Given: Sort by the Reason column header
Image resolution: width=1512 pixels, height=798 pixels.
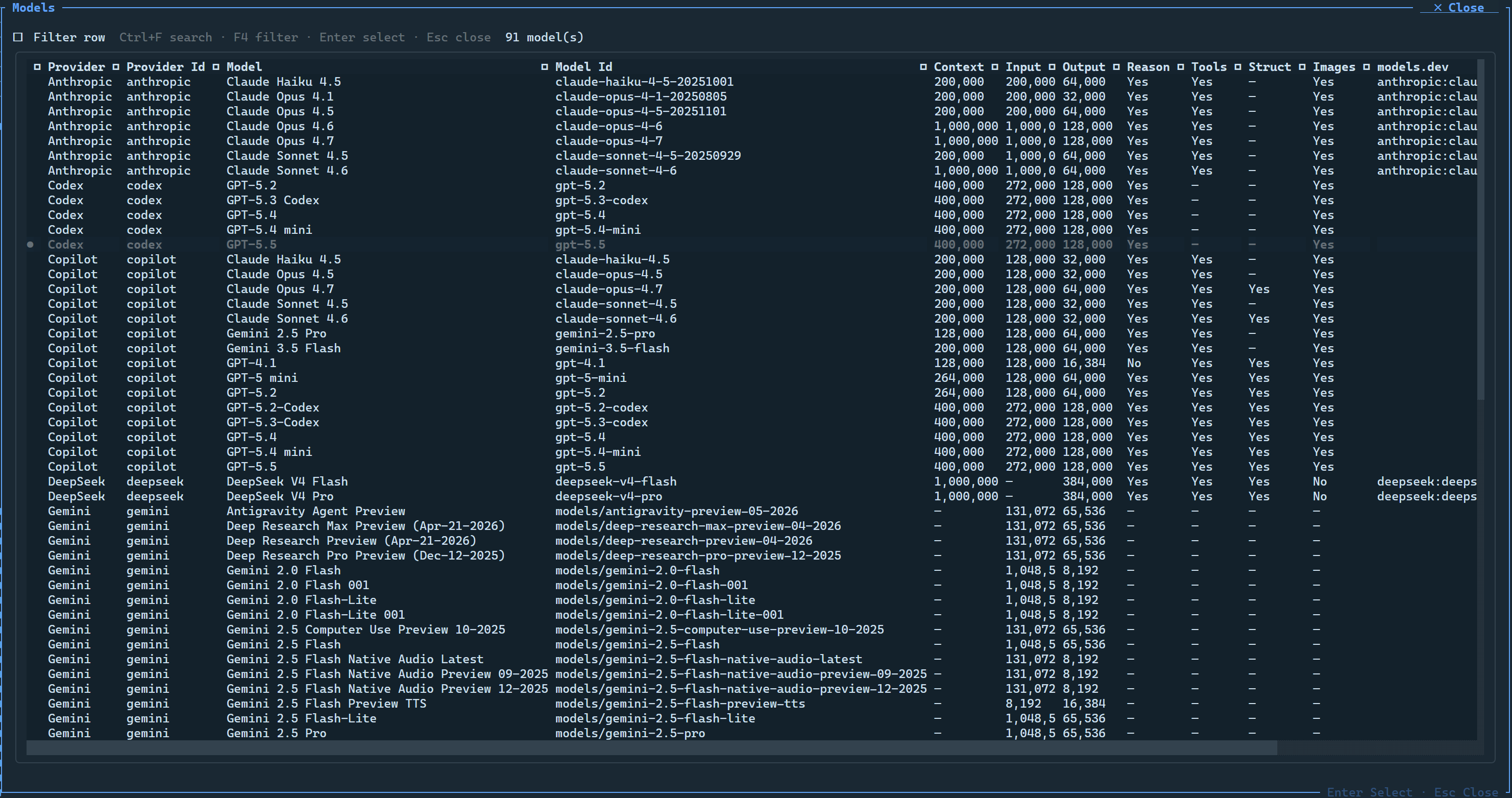Looking at the screenshot, I should pyautogui.click(x=1148, y=67).
